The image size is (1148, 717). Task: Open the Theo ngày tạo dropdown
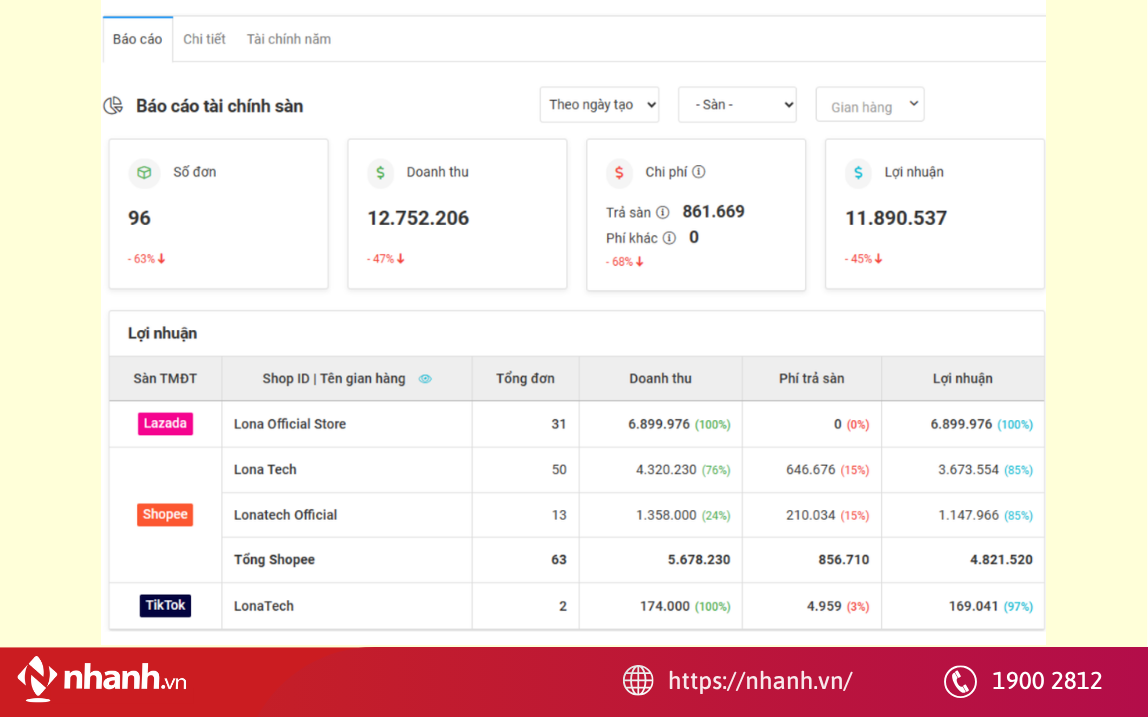599,105
